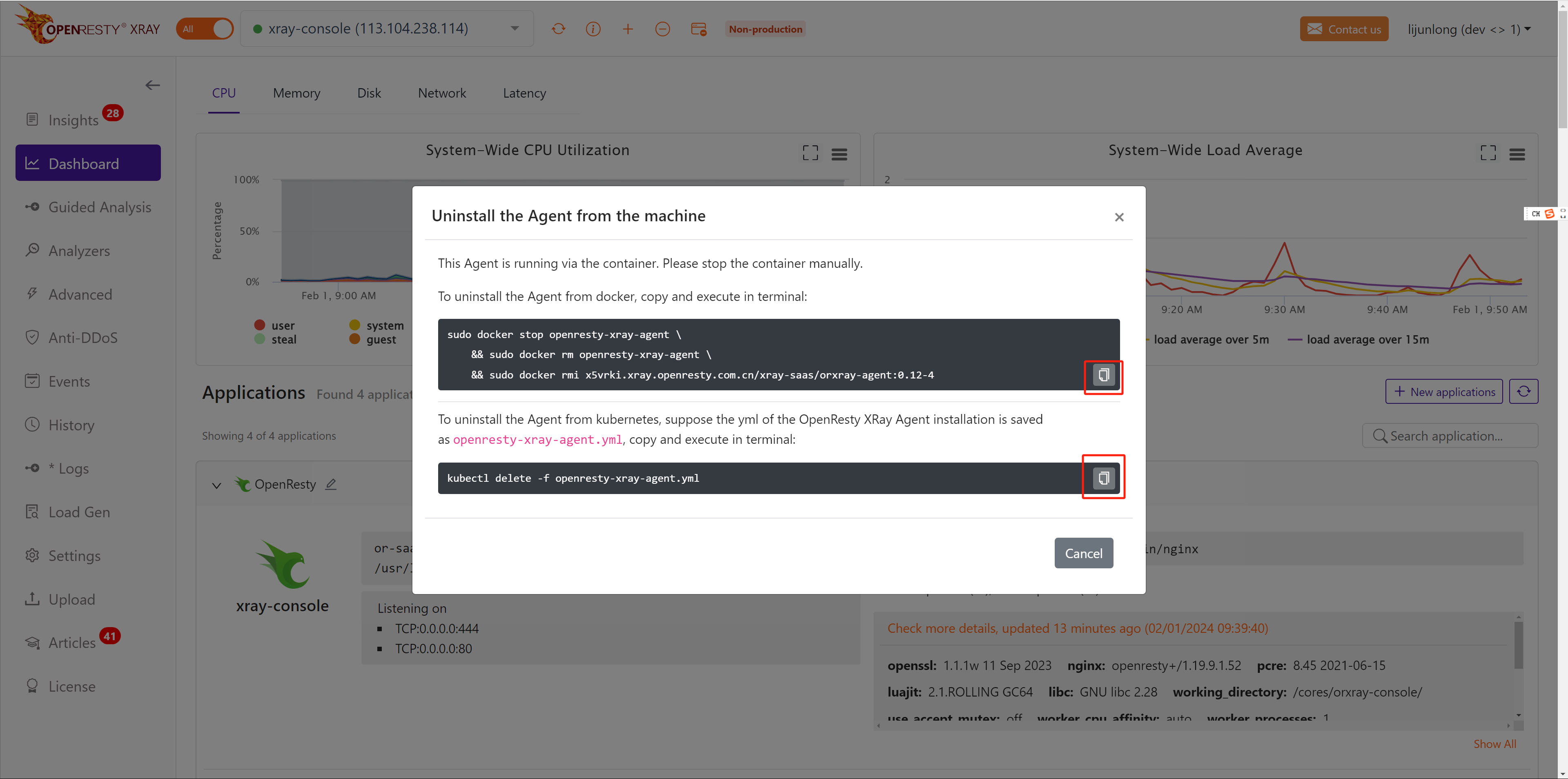Click the remove agent minus icon
The height and width of the screenshot is (779, 1568).
[662, 29]
